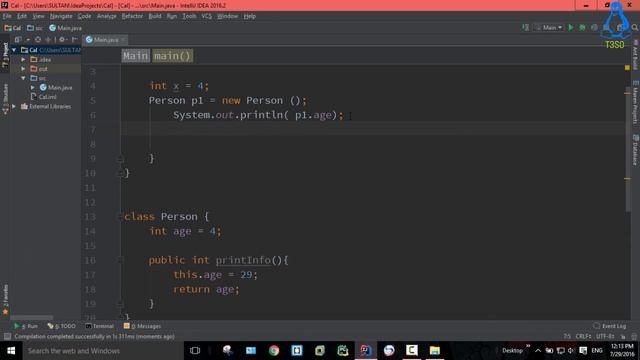Open the Navigate menu
640x360 pixels.
(x=61, y=16)
